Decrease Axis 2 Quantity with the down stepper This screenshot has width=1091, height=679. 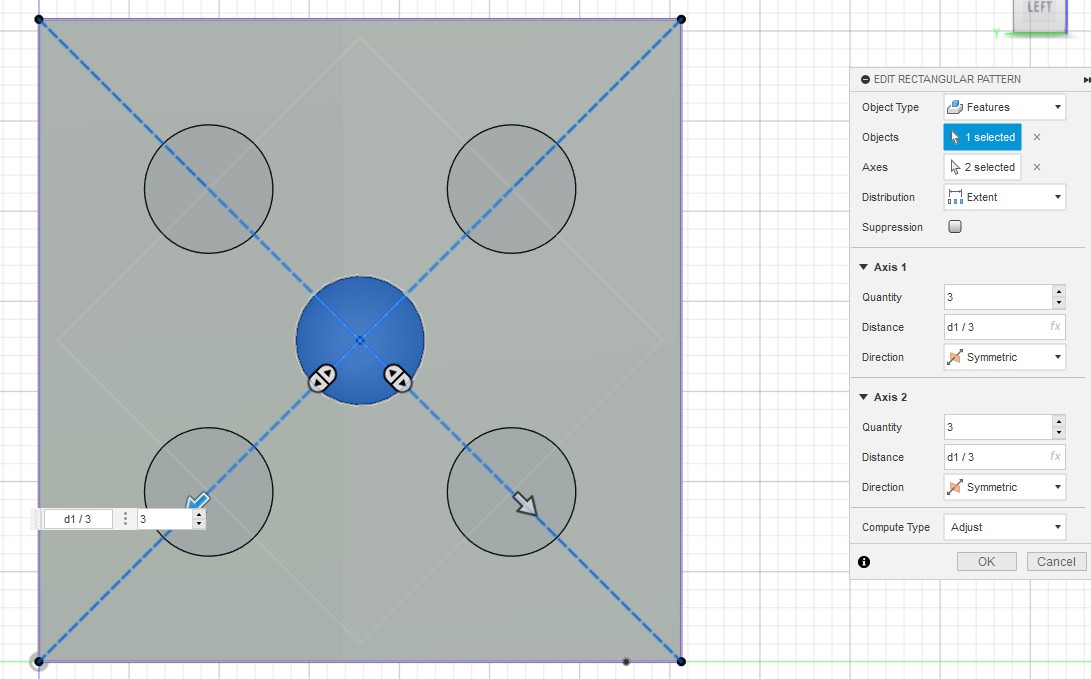1059,433
